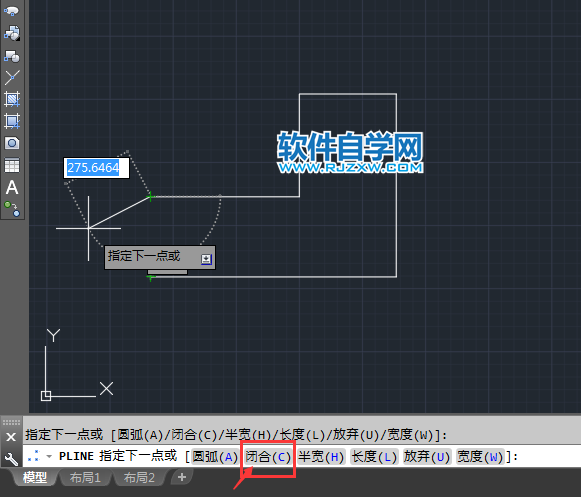Add a new layout with plus tab

tap(182, 477)
